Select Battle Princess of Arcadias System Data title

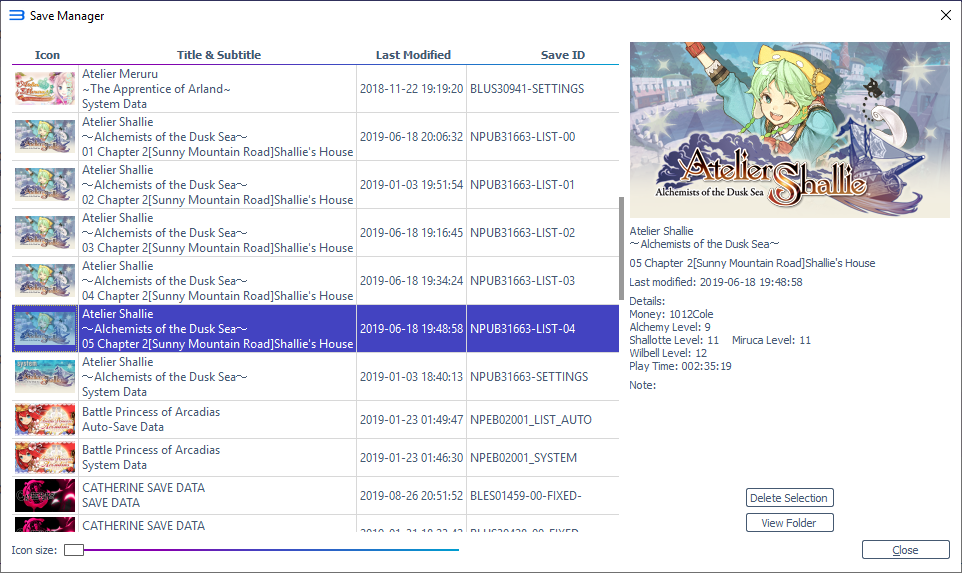click(218, 458)
